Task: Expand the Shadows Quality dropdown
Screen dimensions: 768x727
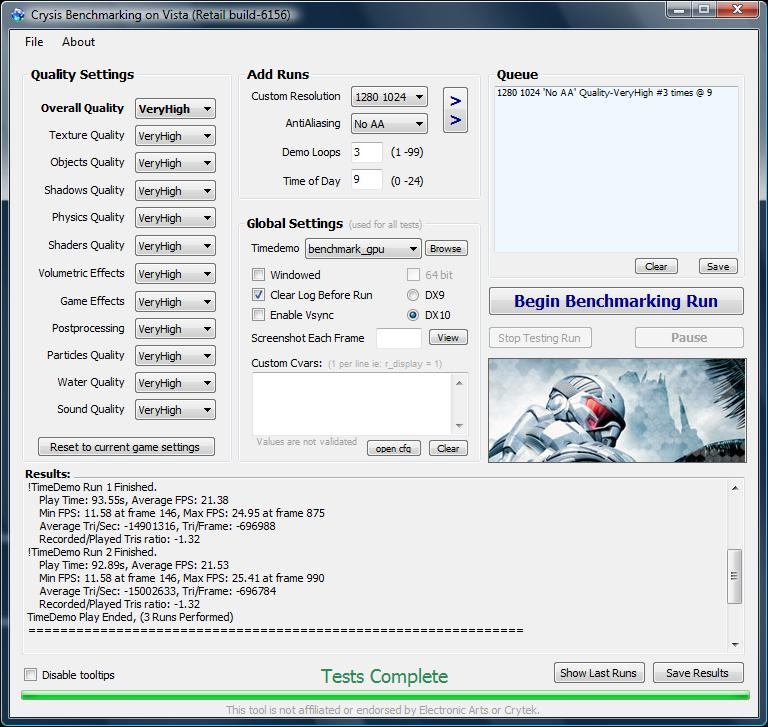Action: tap(175, 191)
